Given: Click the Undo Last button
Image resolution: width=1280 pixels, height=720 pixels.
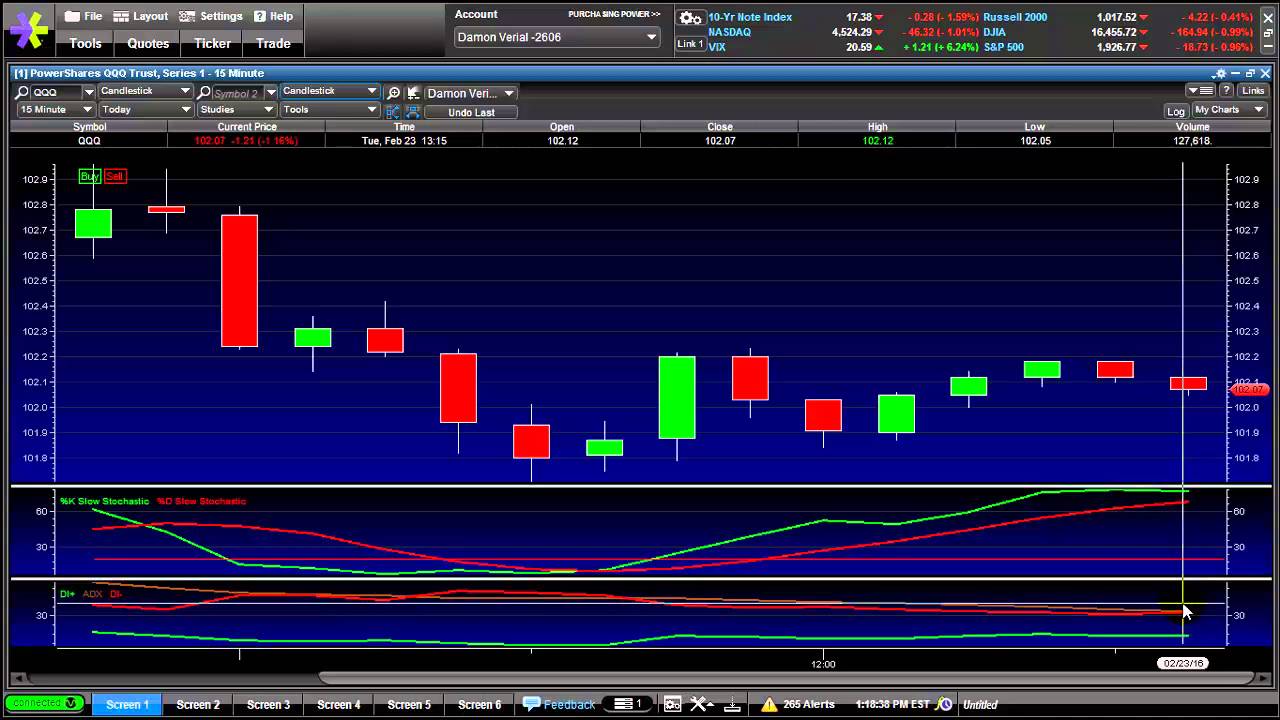Looking at the screenshot, I should pyautogui.click(x=471, y=112).
